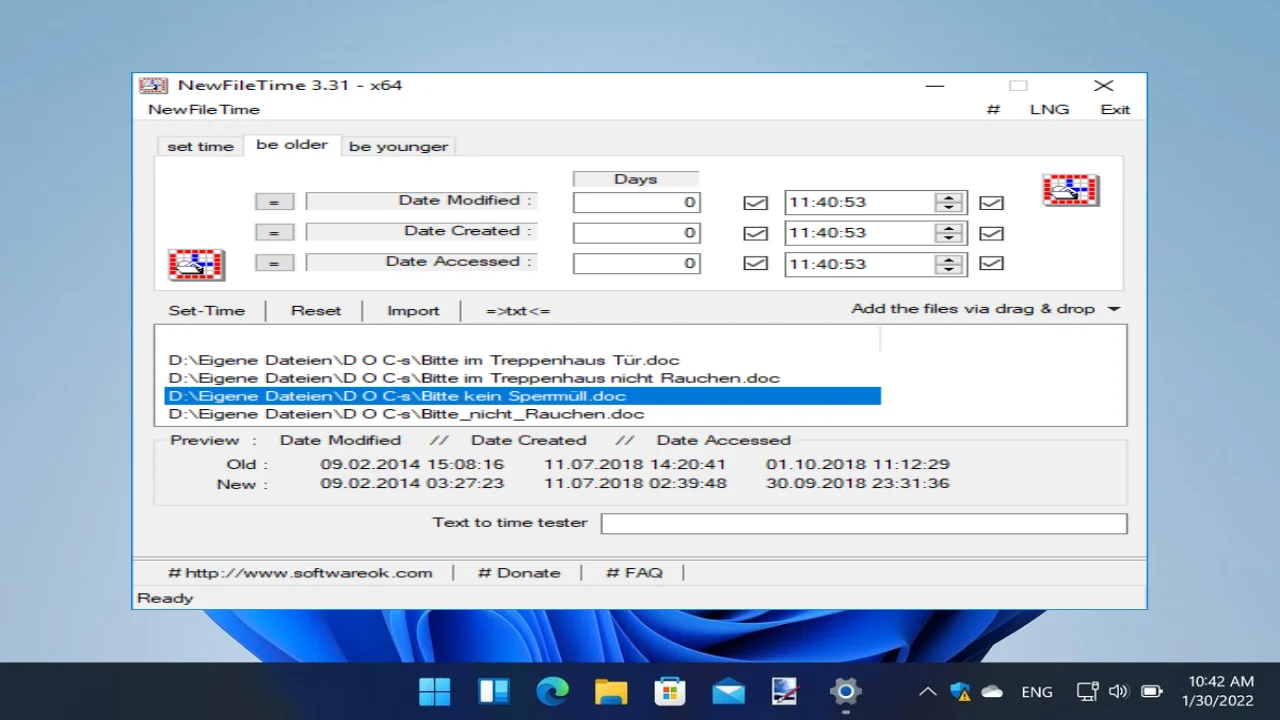Open File Explorer from taskbar
The width and height of the screenshot is (1280, 720).
click(x=611, y=691)
